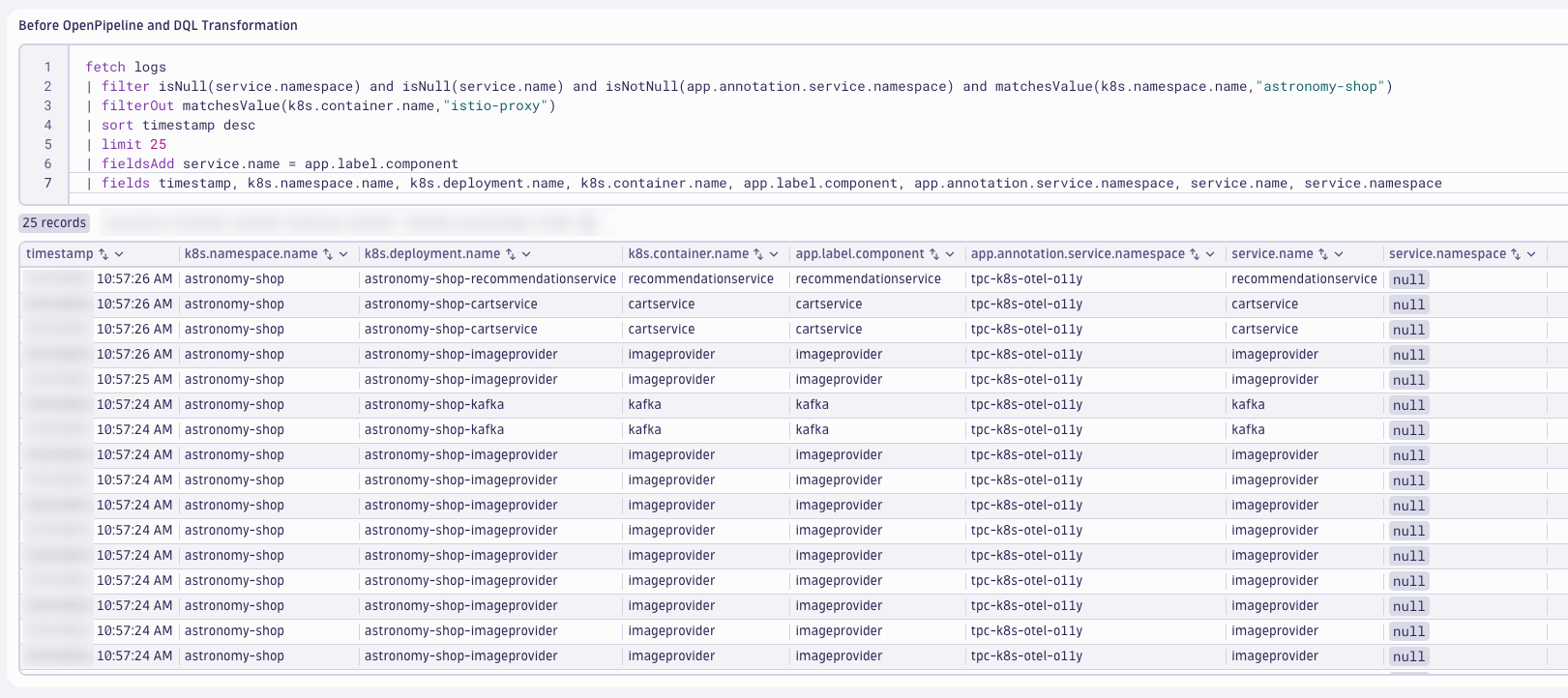Viewport: 1568px width, 698px height.
Task: Click the timestamp column header label
Action: (60, 253)
